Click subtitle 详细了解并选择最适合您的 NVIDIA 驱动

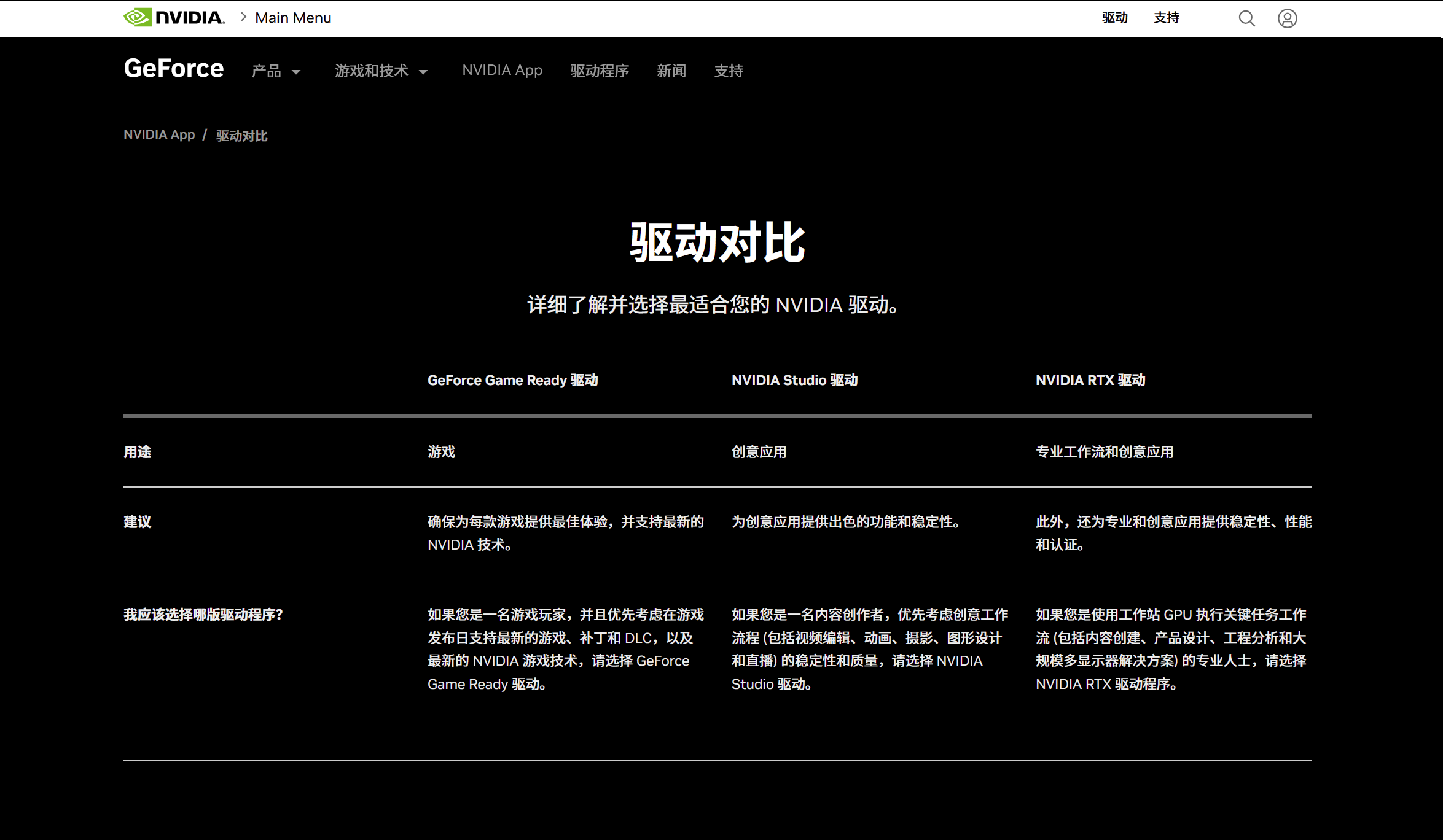tap(713, 305)
